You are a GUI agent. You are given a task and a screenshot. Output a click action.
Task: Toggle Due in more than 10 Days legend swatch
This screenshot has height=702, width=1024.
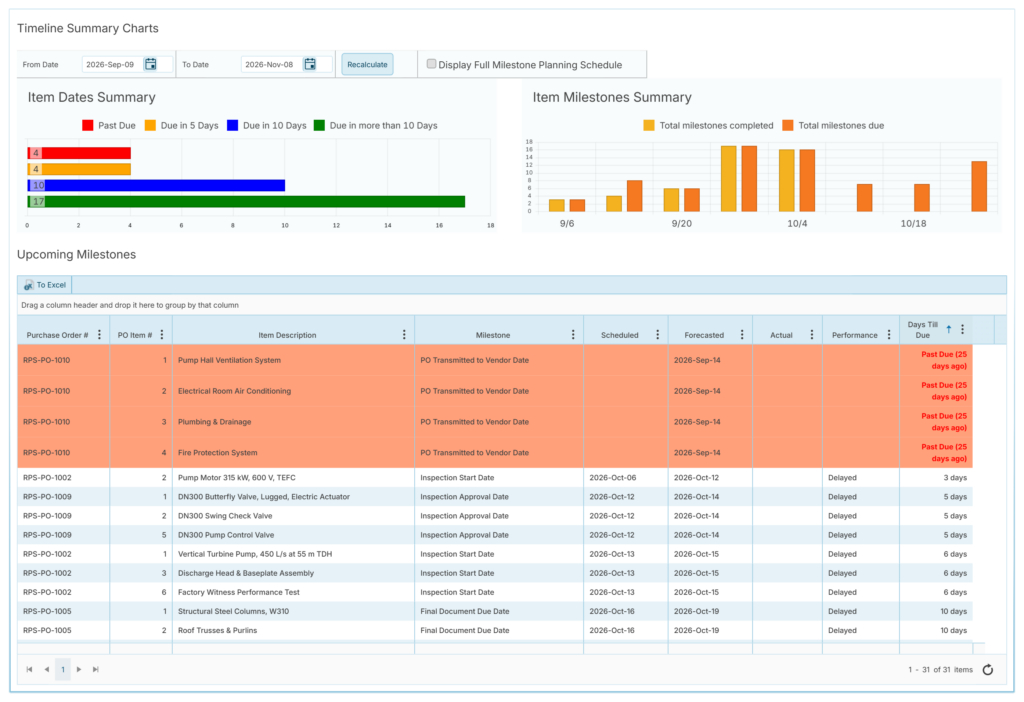click(319, 125)
